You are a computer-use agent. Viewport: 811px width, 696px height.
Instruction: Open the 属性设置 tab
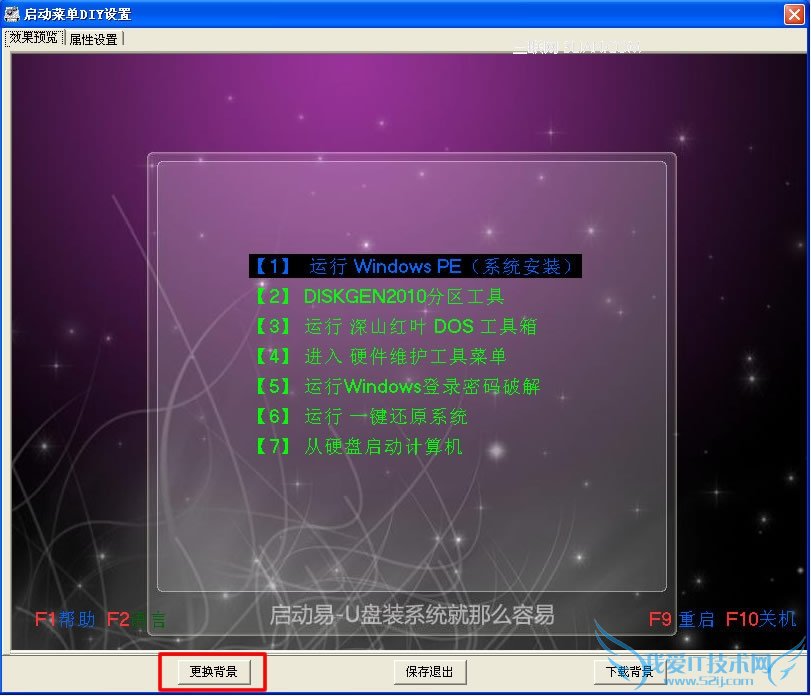[x=94, y=39]
